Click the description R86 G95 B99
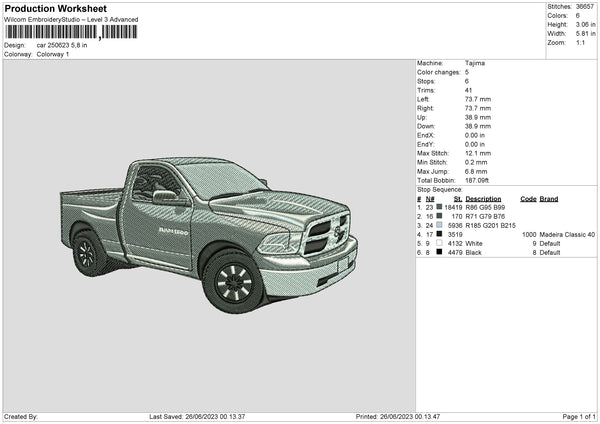Viewport: 600px width, 424px height. point(485,207)
